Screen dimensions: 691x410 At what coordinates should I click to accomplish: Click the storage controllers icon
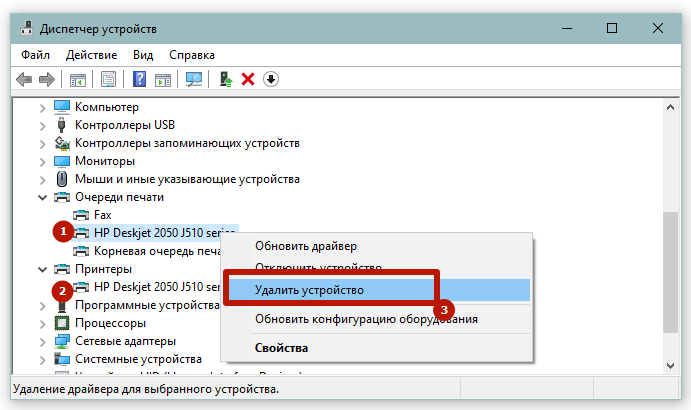point(62,143)
